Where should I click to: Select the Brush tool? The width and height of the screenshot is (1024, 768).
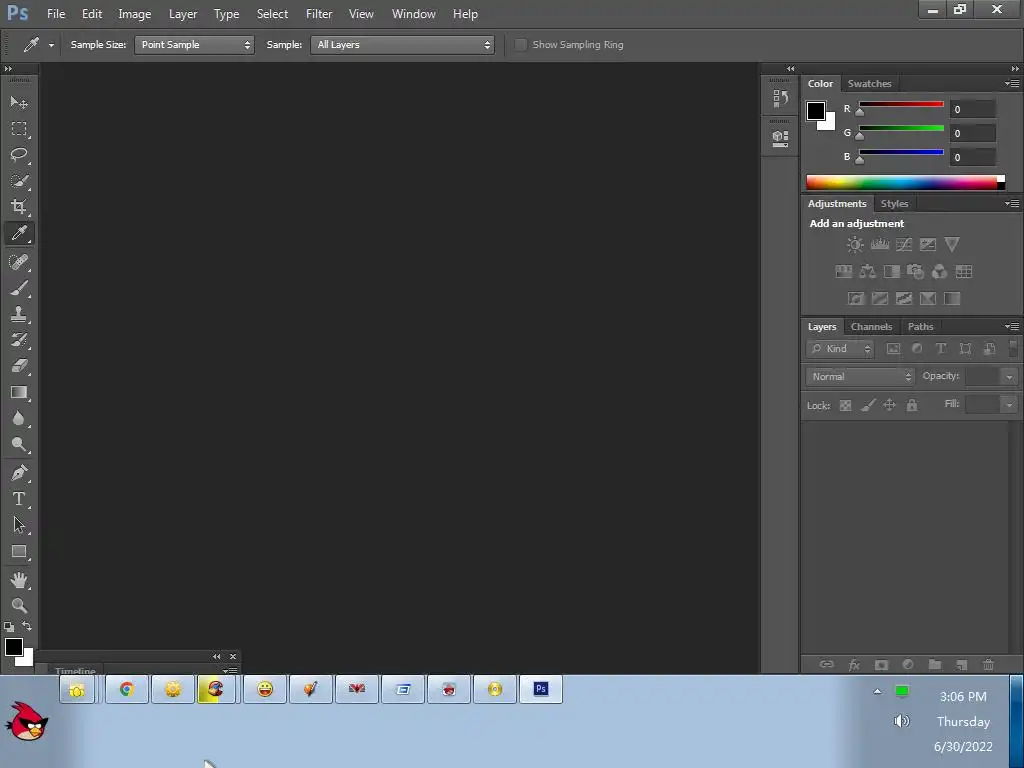(19, 288)
